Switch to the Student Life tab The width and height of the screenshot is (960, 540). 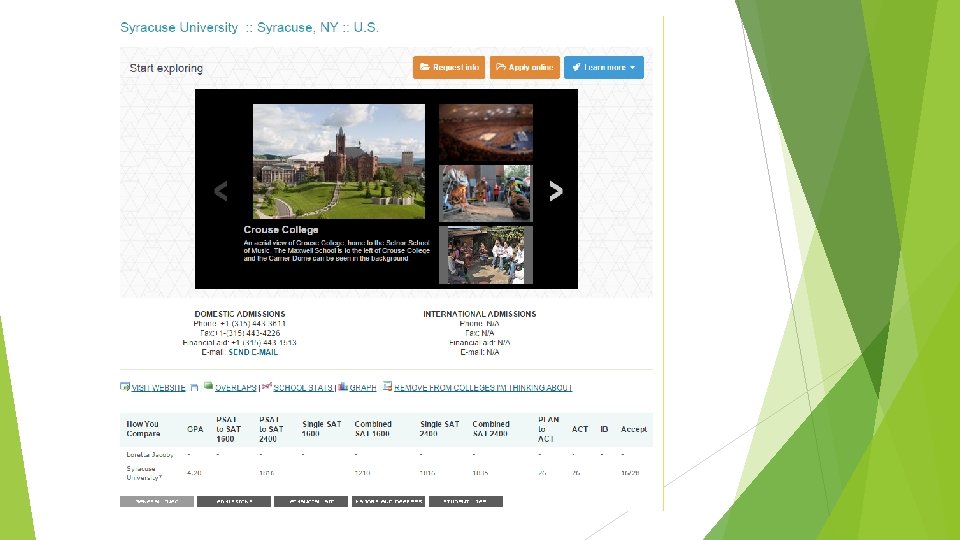(466, 501)
